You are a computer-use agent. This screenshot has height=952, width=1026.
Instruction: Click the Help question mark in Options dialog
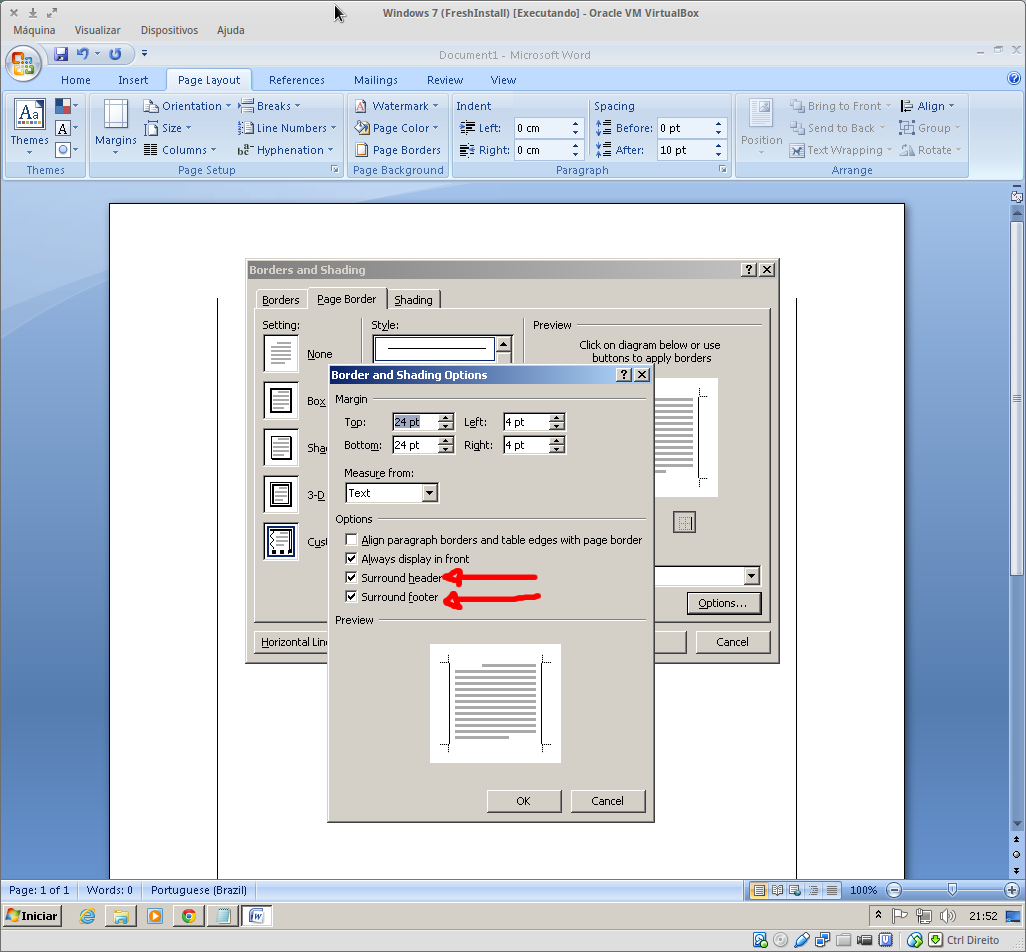(x=624, y=375)
